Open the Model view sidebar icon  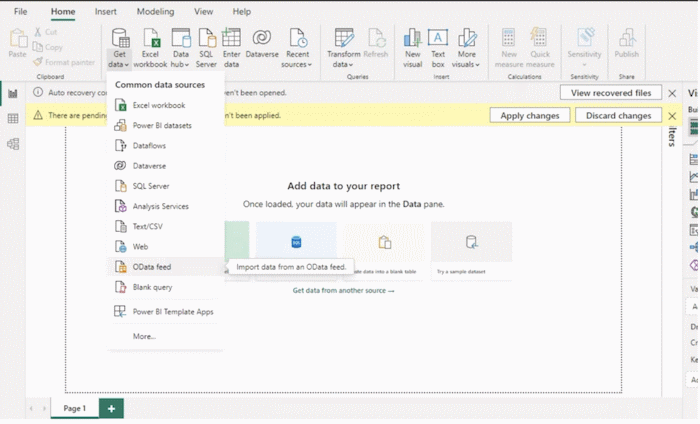tap(13, 144)
